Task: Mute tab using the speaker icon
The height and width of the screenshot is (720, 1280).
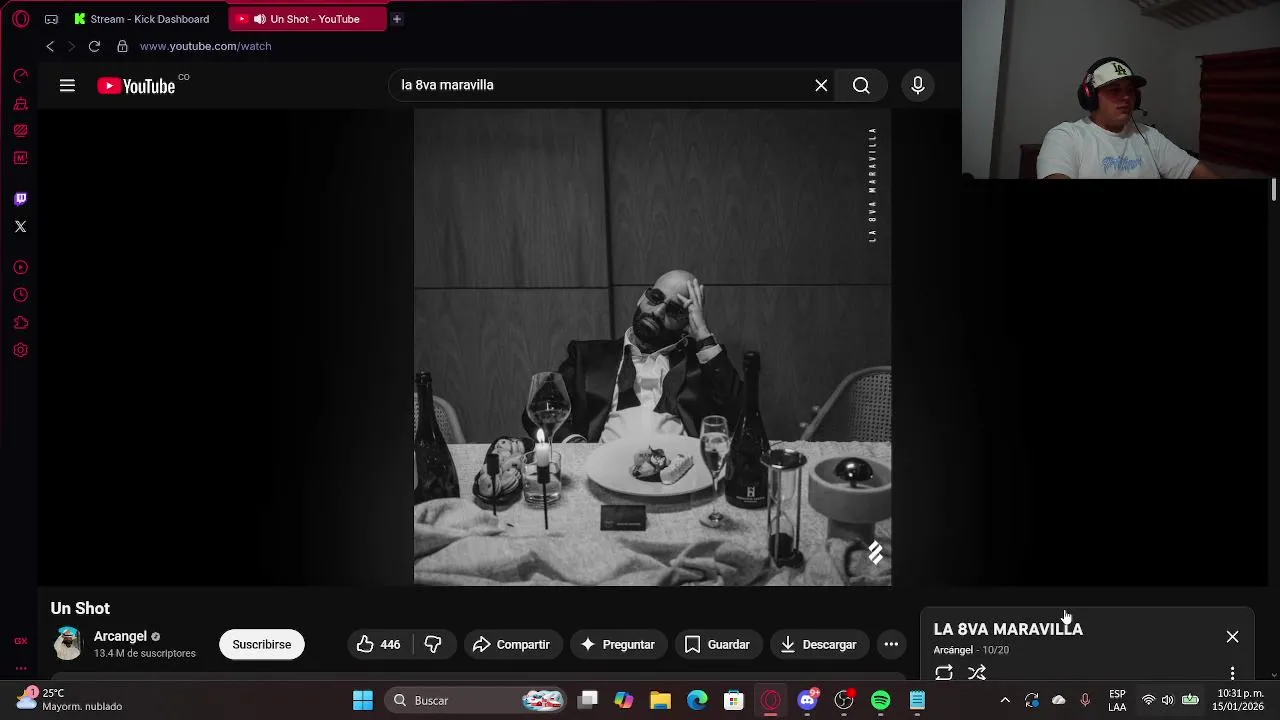Action: (260, 19)
